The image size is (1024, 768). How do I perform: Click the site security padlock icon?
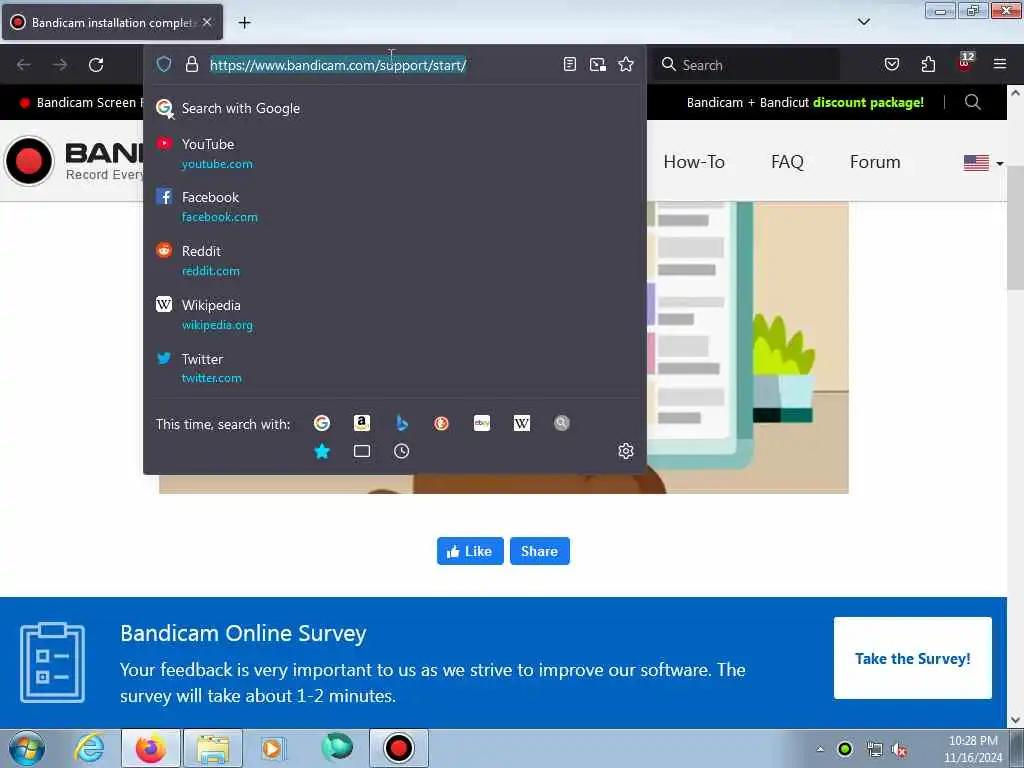(x=191, y=64)
